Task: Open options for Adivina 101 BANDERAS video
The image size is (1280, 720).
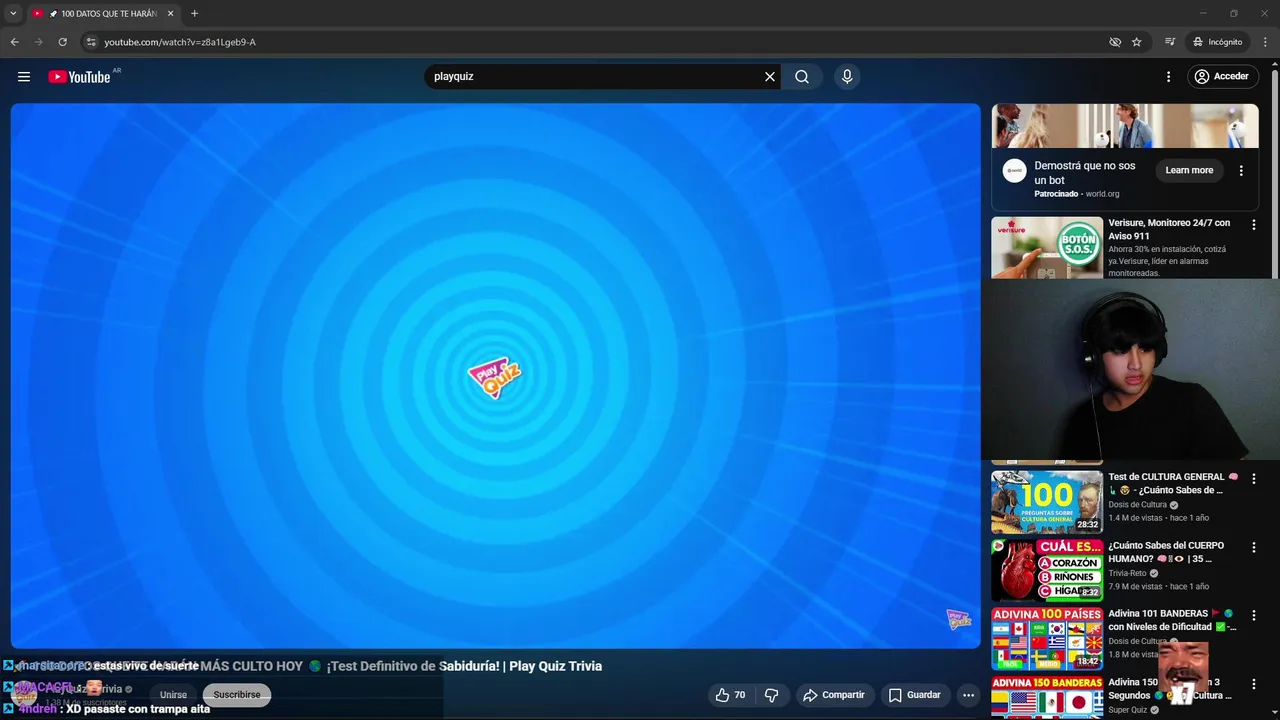Action: point(1253,616)
